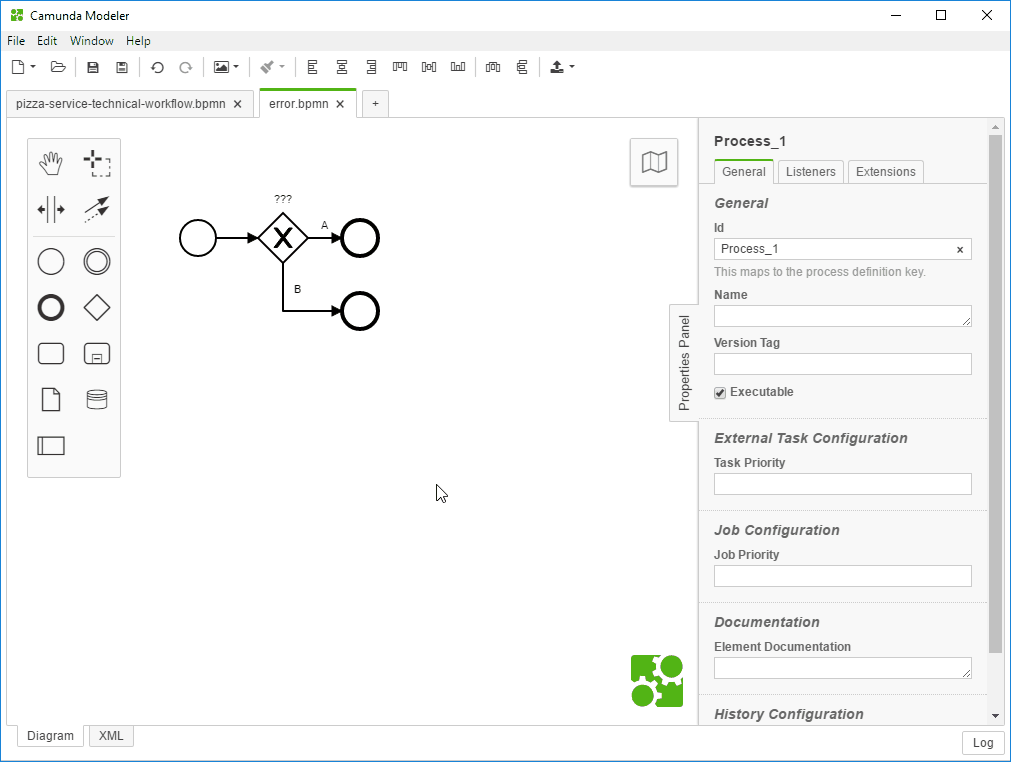Open a file from disk icon
The width and height of the screenshot is (1011, 762).
[x=58, y=67]
